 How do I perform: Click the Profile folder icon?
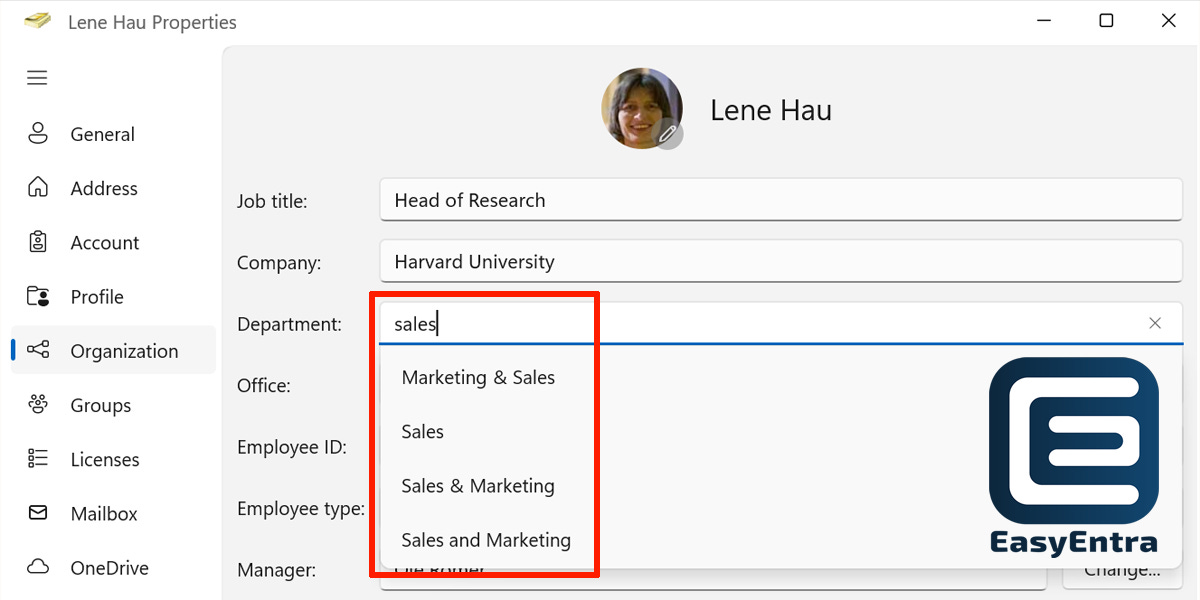[38, 296]
